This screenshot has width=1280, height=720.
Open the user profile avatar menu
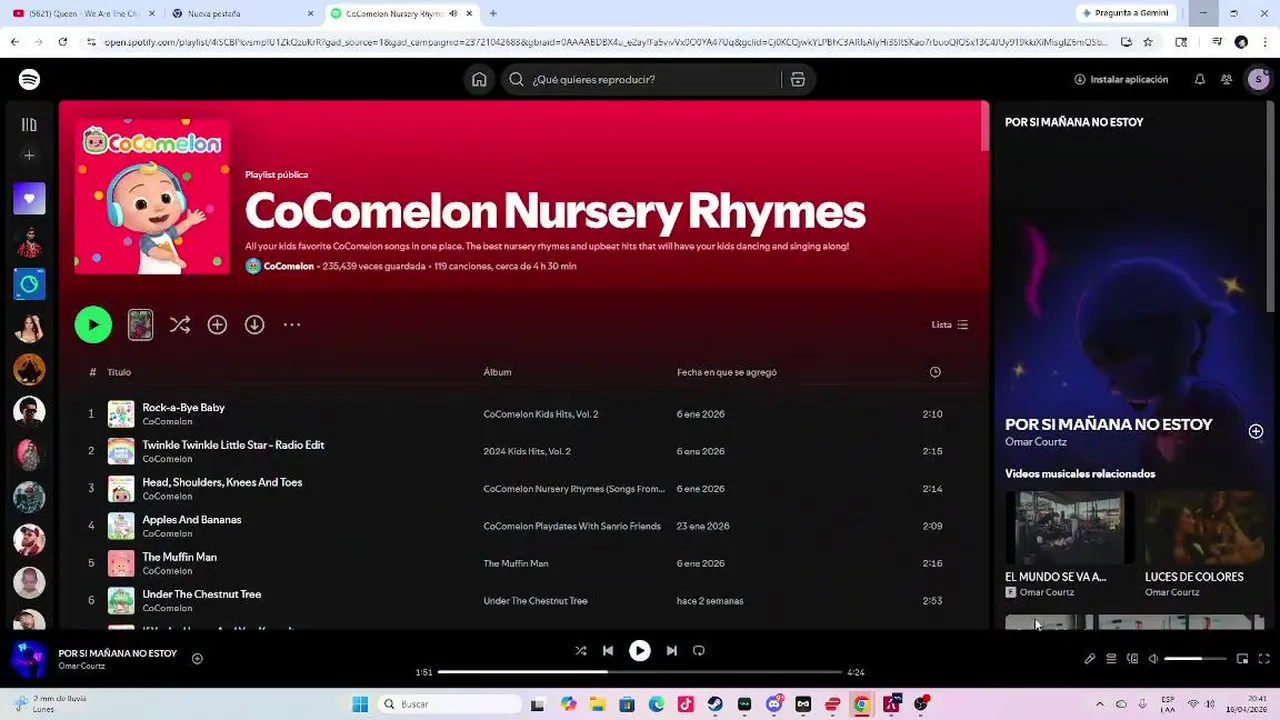tap(1258, 79)
